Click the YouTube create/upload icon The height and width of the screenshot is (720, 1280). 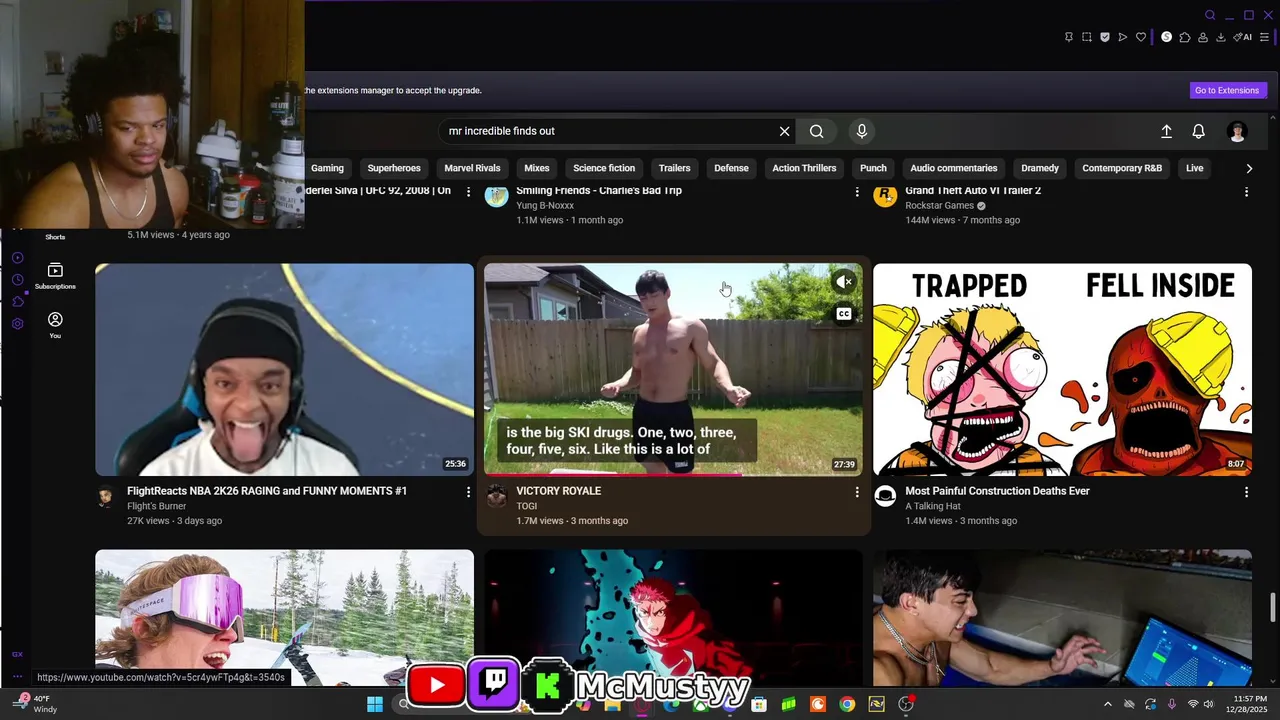[1166, 132]
